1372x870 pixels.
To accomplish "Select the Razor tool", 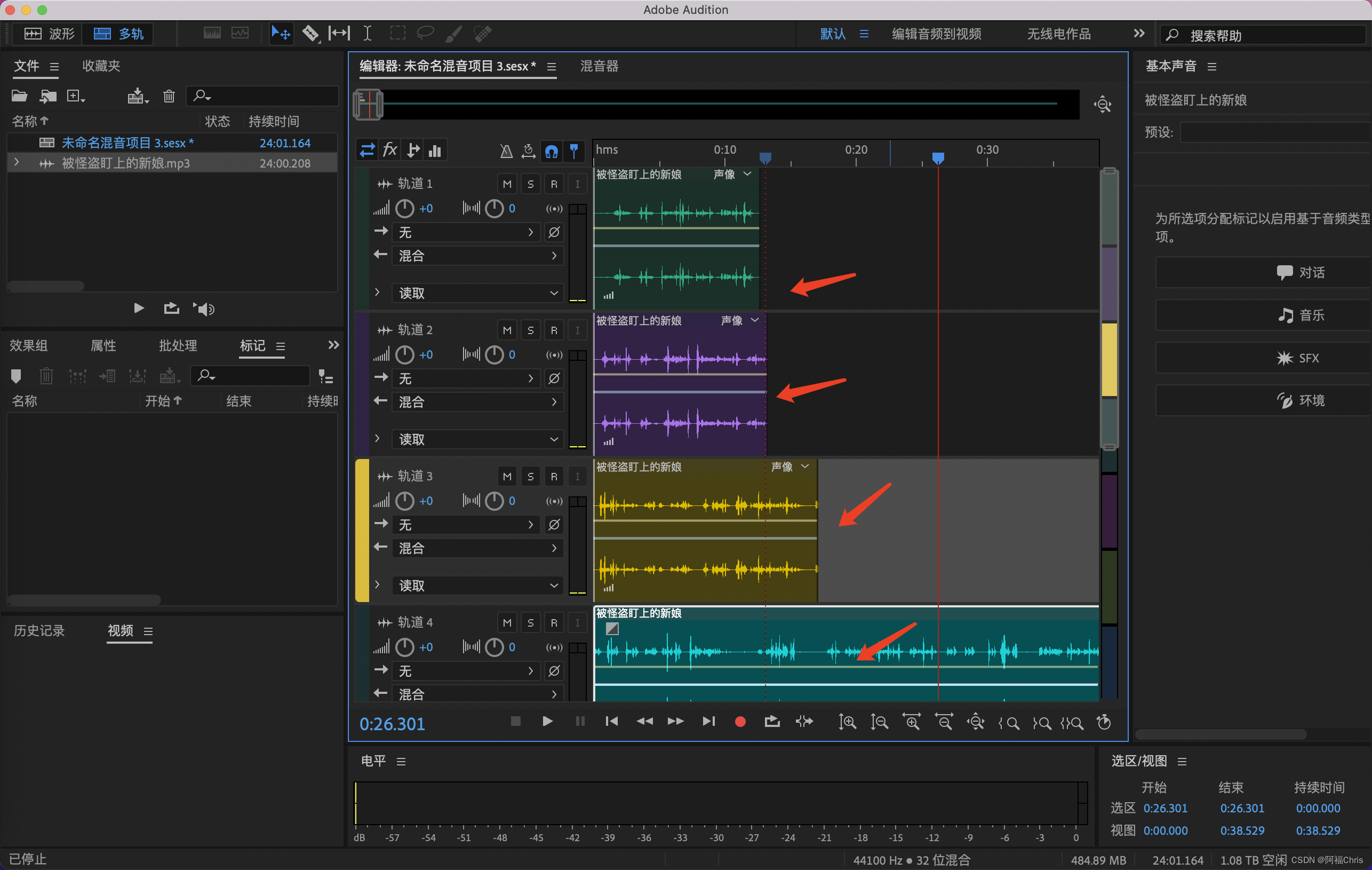I will point(310,34).
